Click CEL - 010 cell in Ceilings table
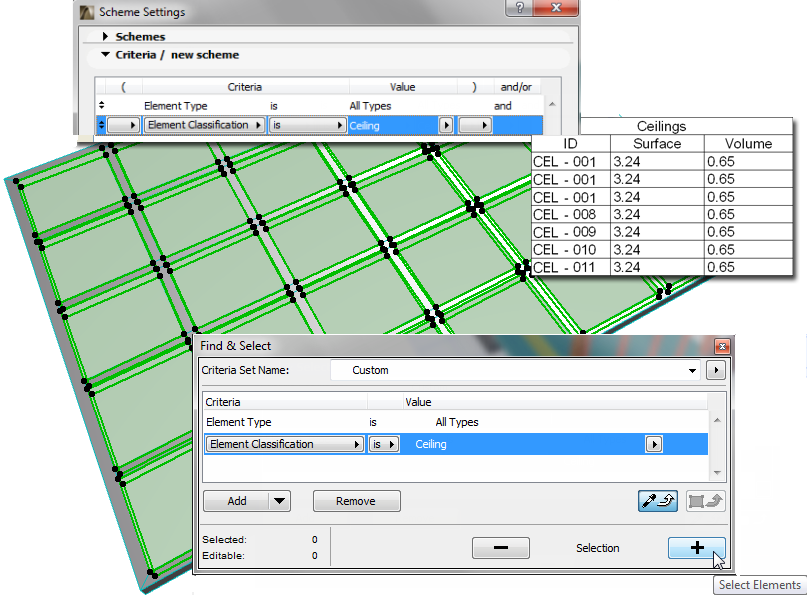Image resolution: width=809 pixels, height=597 pixels. [571, 250]
